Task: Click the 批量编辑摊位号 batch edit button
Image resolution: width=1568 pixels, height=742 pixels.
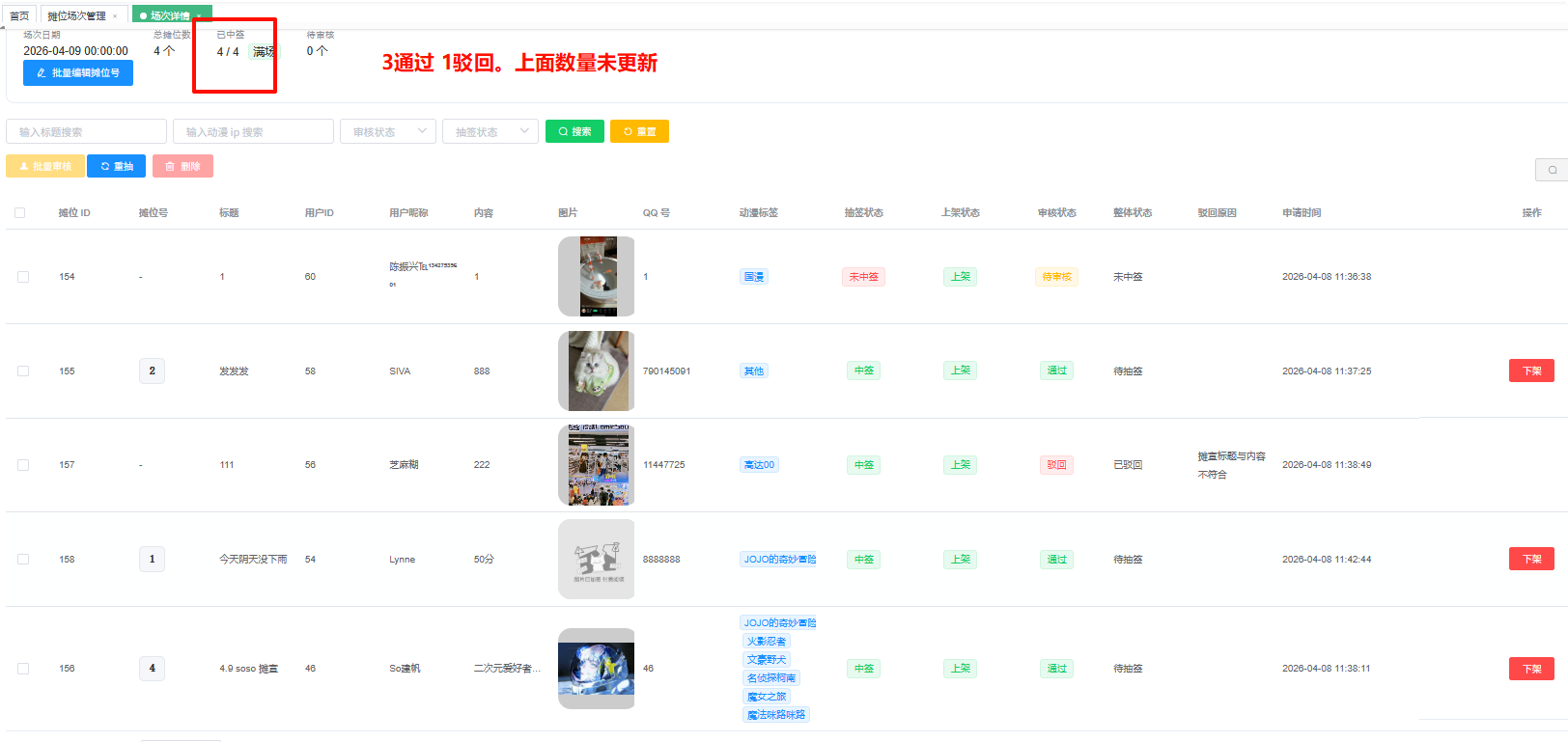Action: pyautogui.click(x=78, y=72)
